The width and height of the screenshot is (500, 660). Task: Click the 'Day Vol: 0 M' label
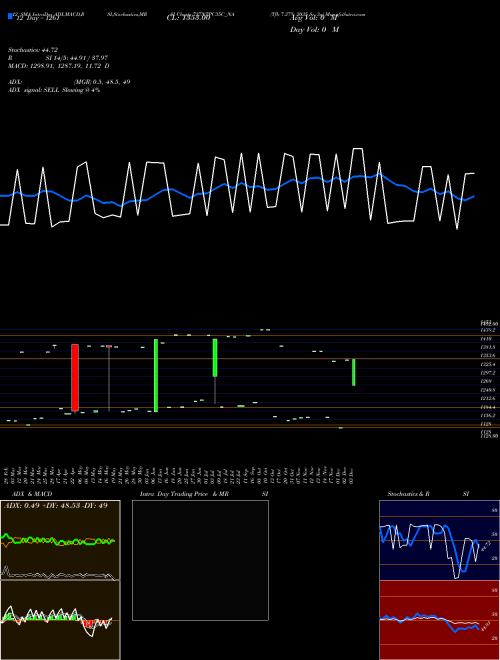314,30
